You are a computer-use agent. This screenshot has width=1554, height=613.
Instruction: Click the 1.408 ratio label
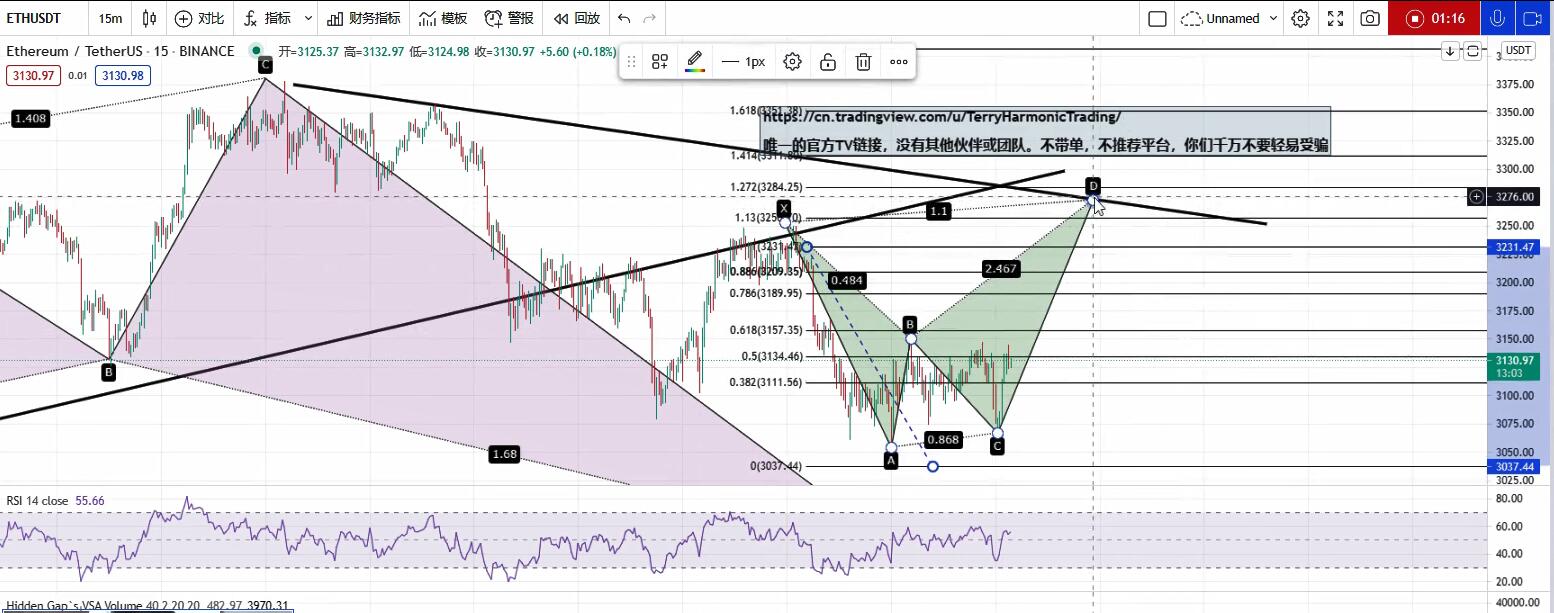tap(30, 119)
